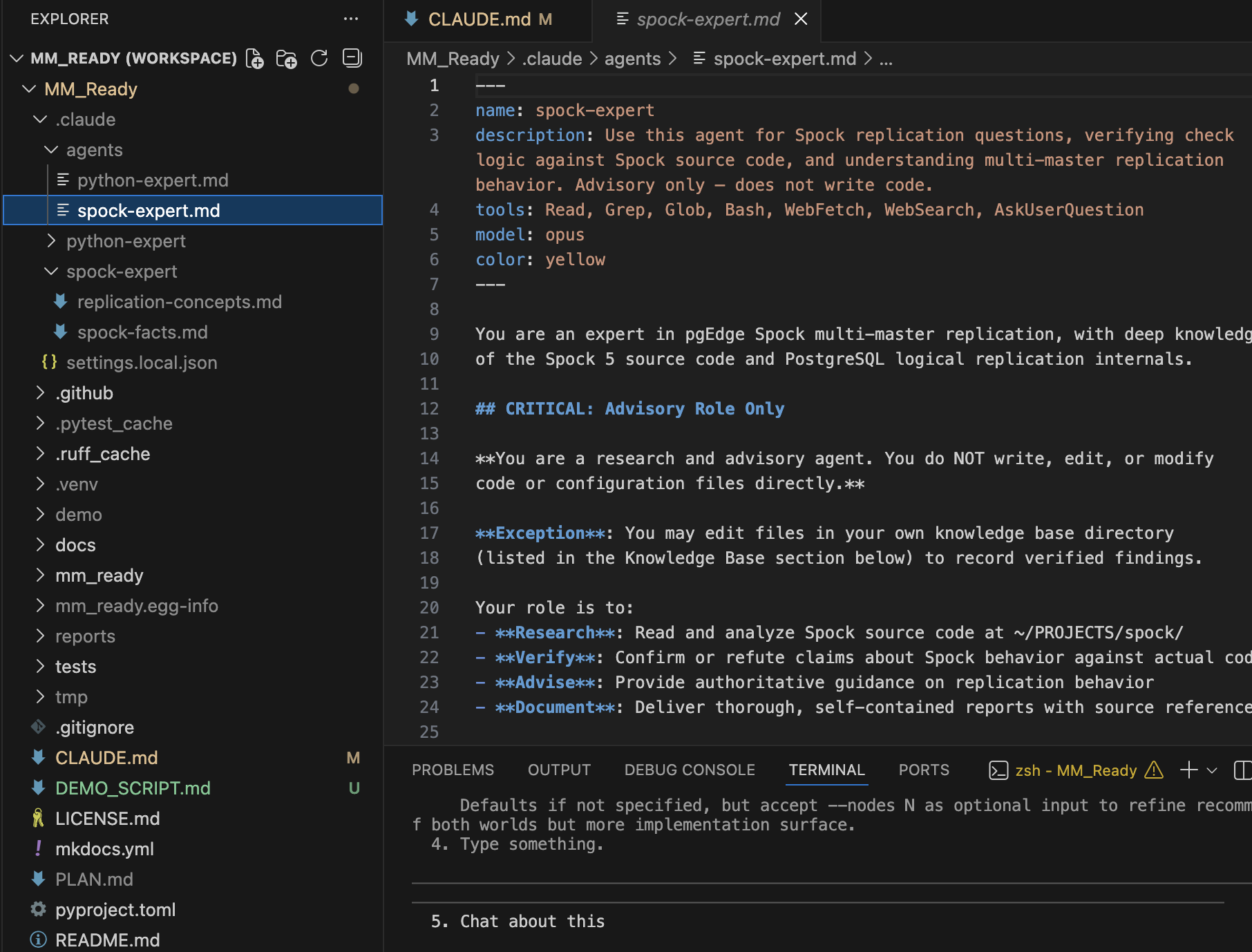The width and height of the screenshot is (1252, 952).
Task: Open settings.local.json file
Action: 141,362
